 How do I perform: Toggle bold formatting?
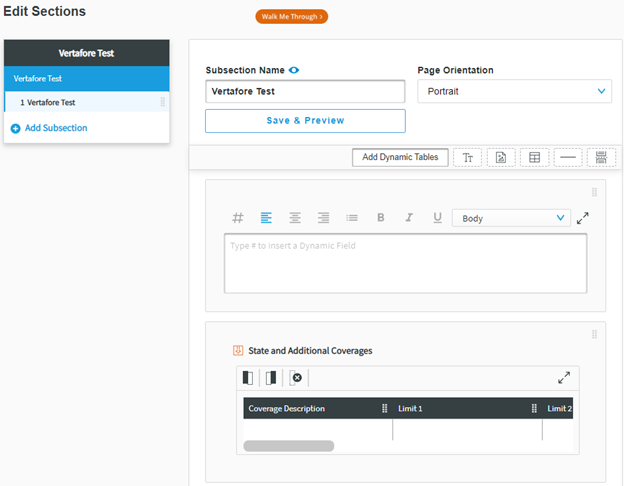point(380,218)
